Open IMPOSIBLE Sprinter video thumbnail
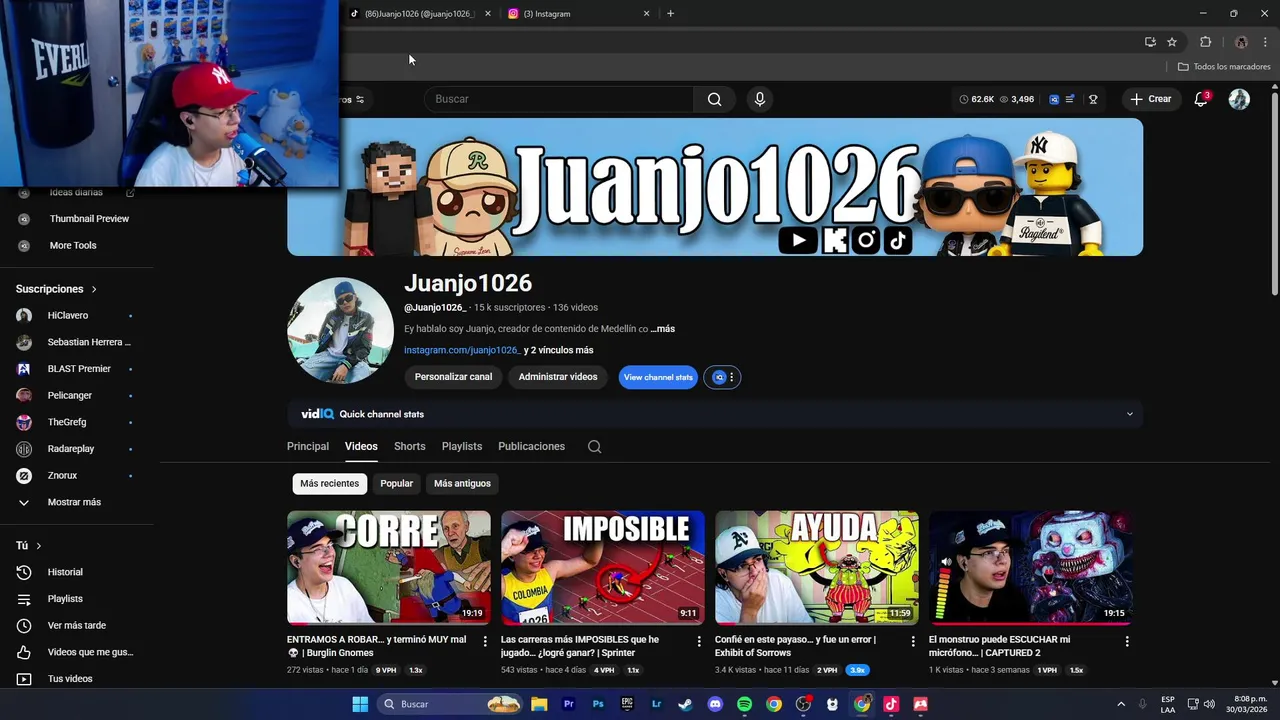Image resolution: width=1280 pixels, height=720 pixels. click(x=603, y=568)
